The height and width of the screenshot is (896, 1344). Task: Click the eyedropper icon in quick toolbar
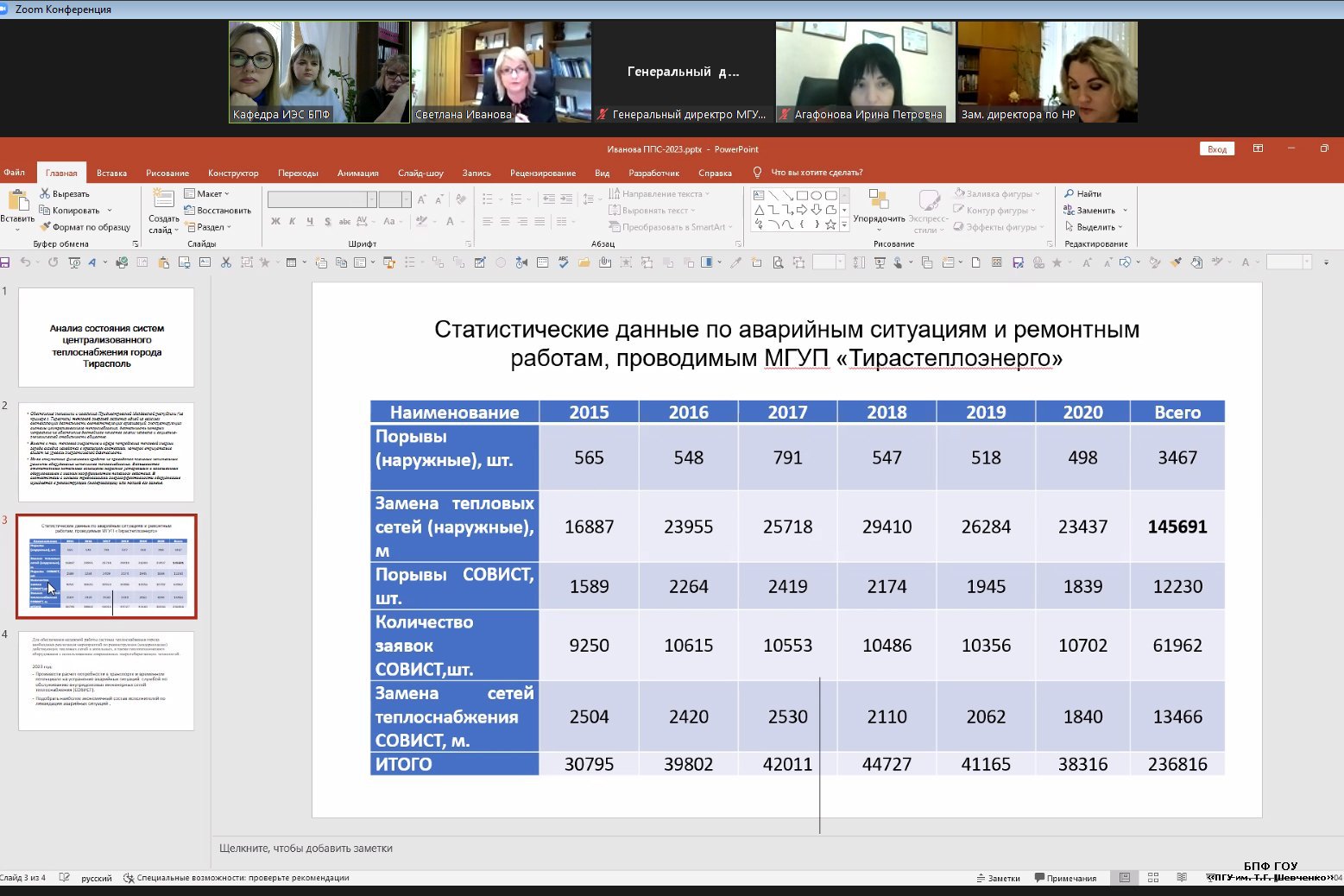click(735, 262)
